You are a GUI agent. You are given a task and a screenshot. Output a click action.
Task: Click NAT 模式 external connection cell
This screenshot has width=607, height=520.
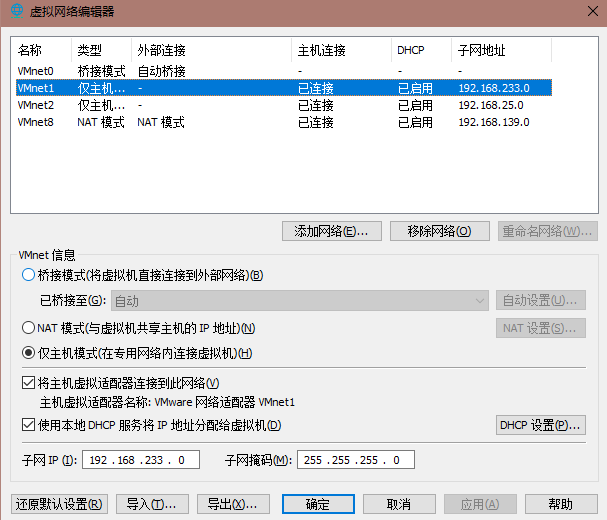click(x=161, y=122)
